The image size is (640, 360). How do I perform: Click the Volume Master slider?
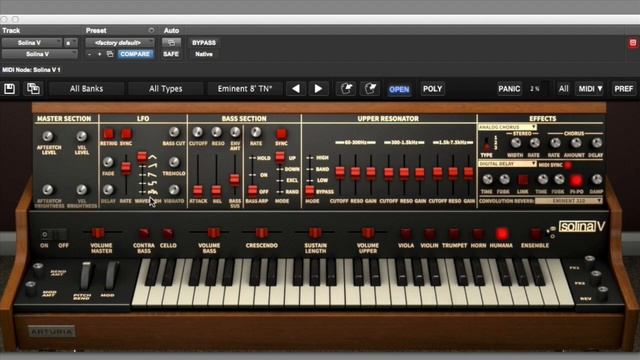tap(98, 233)
